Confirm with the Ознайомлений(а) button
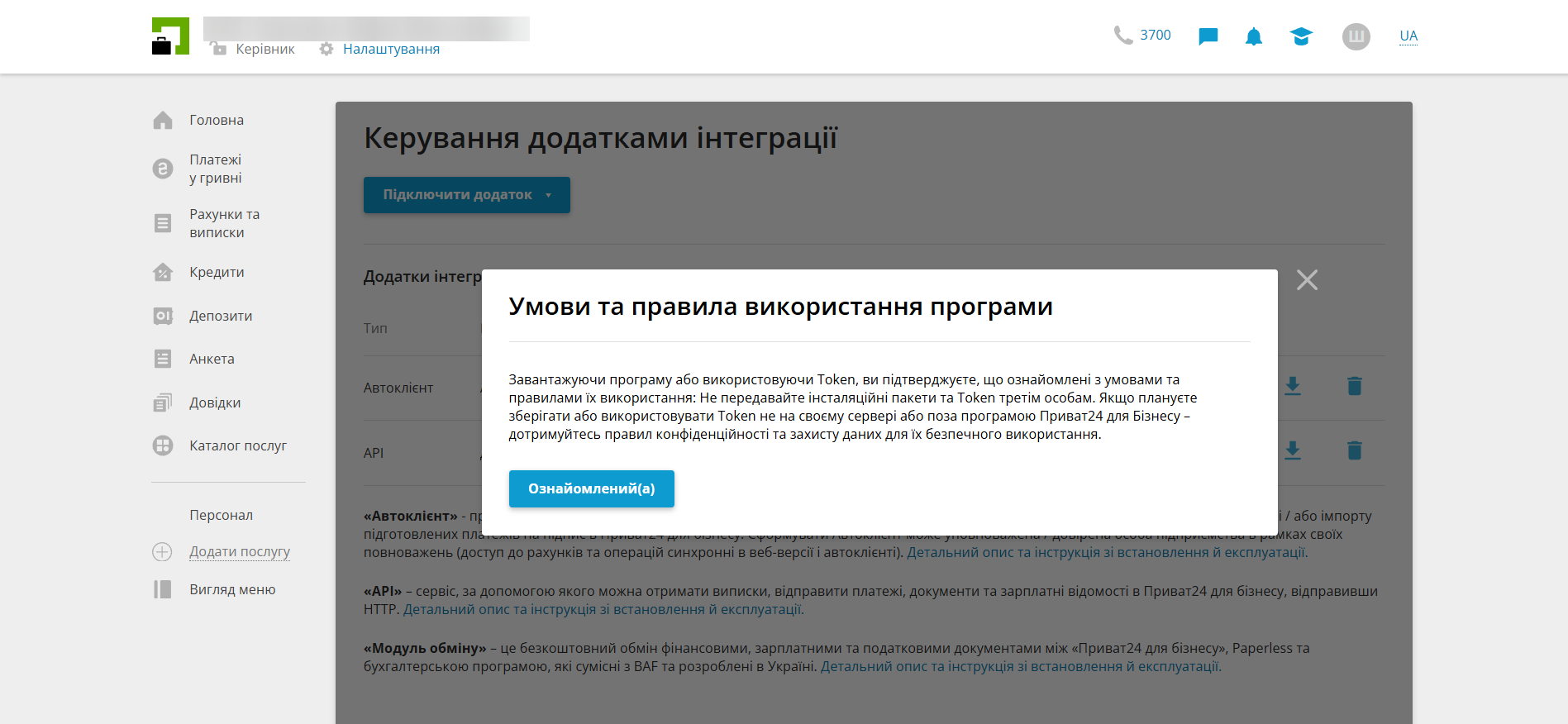Viewport: 1568px width, 724px height. click(x=592, y=488)
